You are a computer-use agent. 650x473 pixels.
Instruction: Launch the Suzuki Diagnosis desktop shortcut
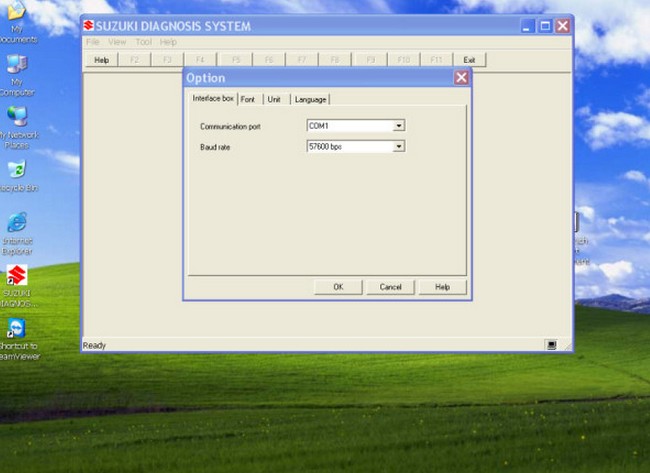(17, 286)
